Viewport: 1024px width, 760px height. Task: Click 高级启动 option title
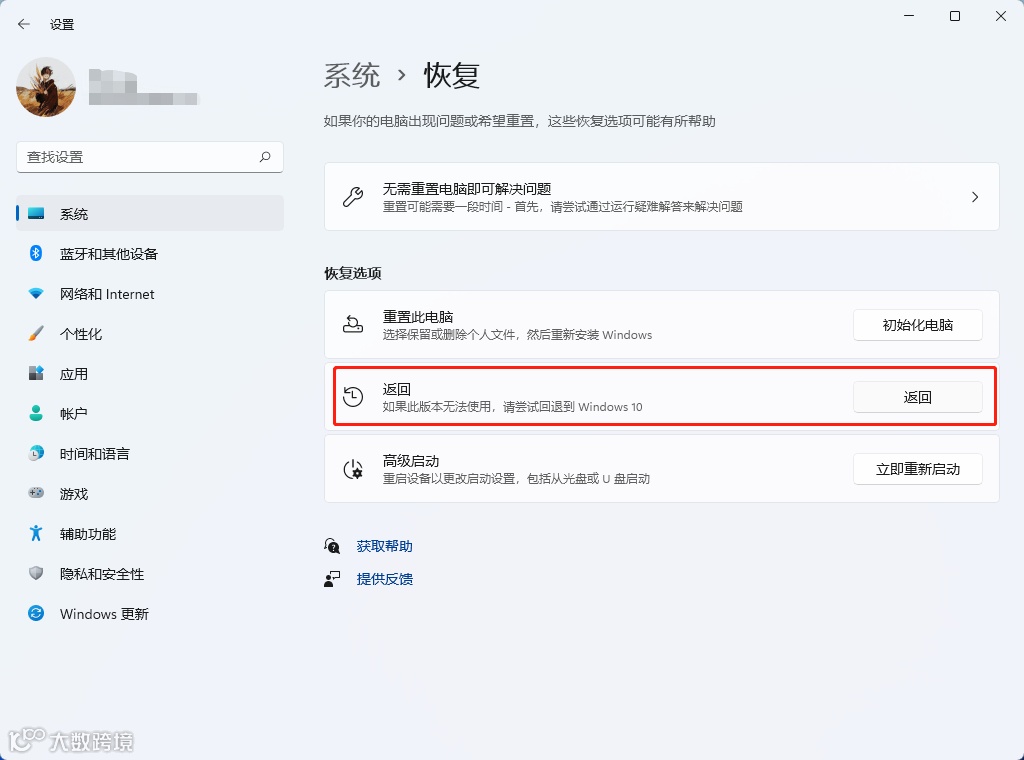click(411, 461)
